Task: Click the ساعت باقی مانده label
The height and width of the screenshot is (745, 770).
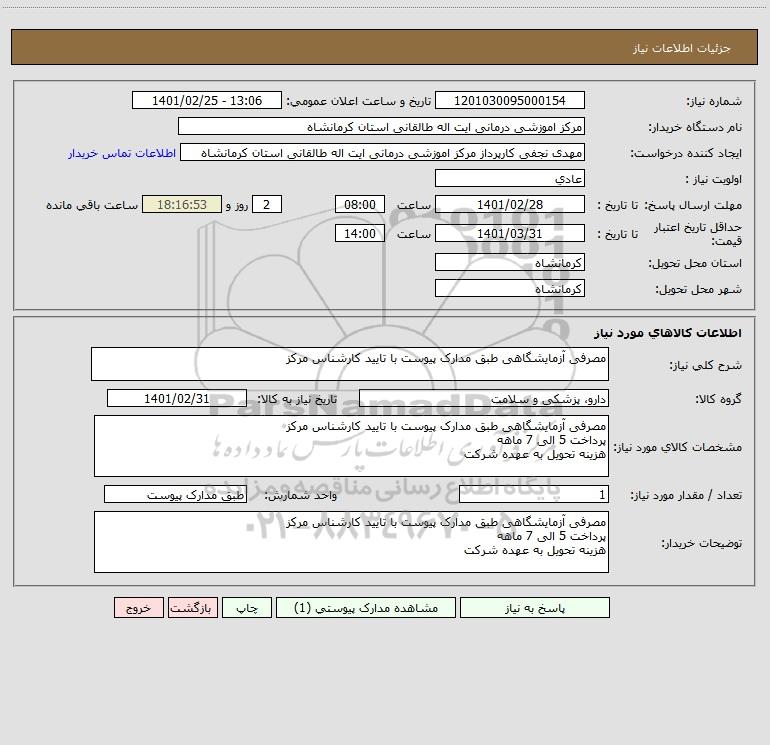Action: point(92,205)
